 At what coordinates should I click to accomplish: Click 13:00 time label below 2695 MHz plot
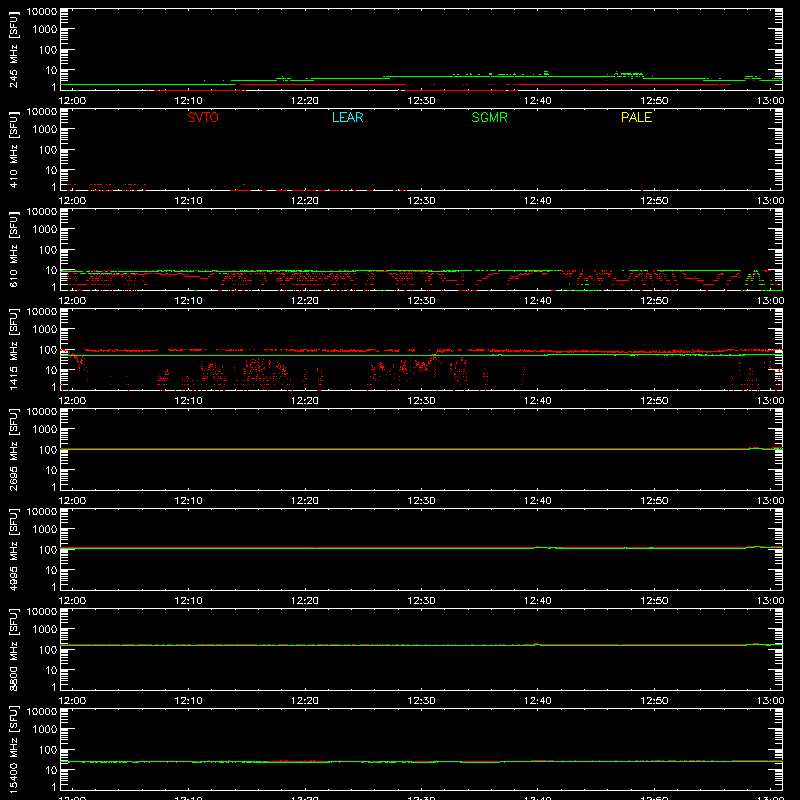click(770, 501)
